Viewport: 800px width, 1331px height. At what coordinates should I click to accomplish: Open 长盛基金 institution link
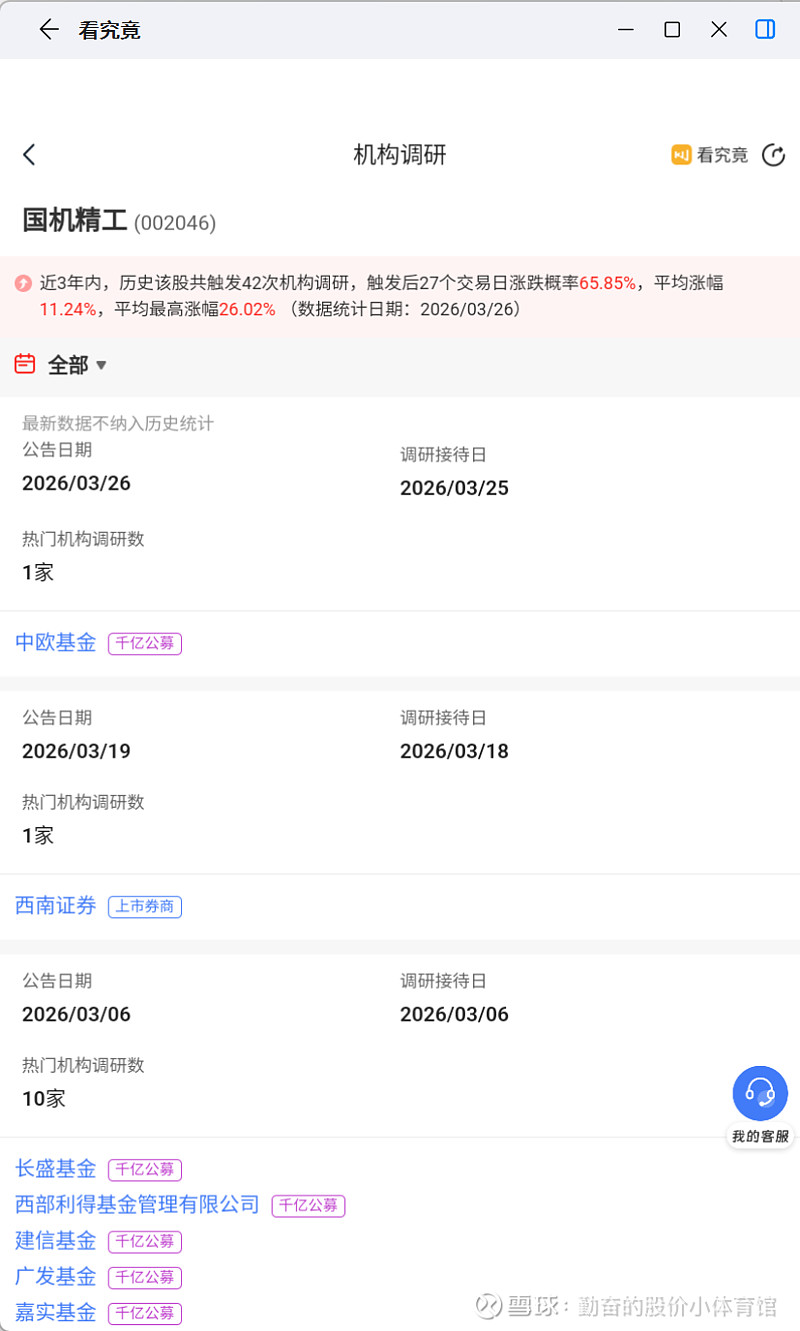pos(56,1168)
